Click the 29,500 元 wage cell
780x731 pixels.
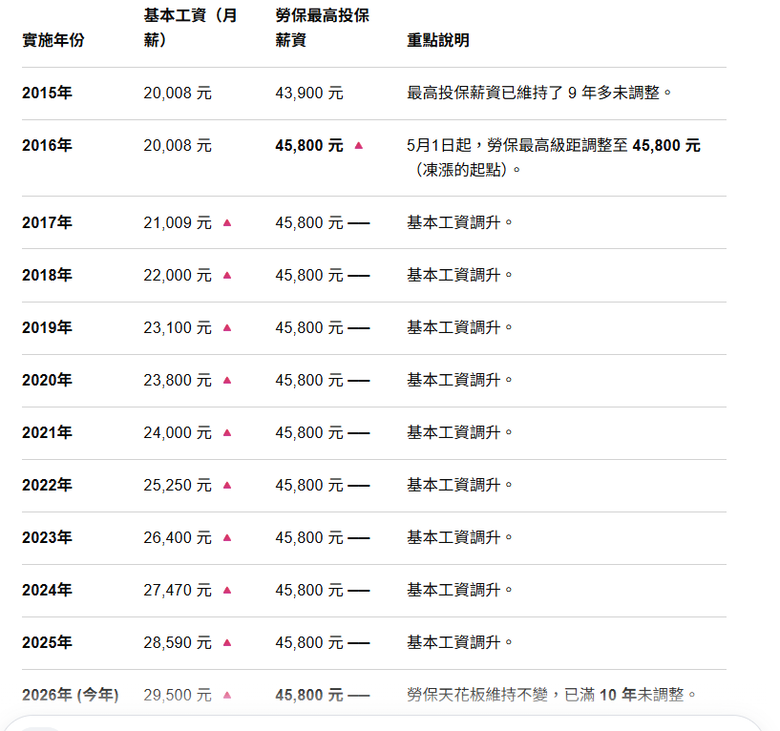pyautogui.click(x=177, y=695)
